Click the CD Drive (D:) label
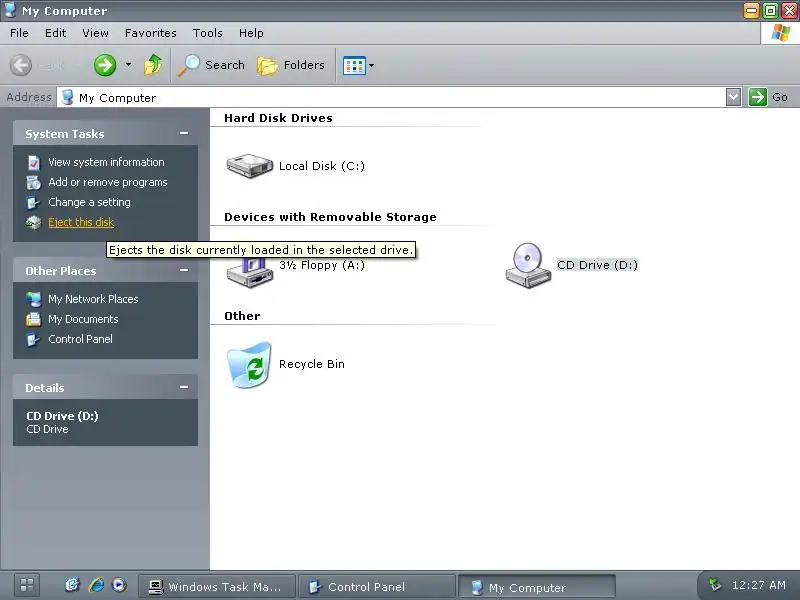 597,265
